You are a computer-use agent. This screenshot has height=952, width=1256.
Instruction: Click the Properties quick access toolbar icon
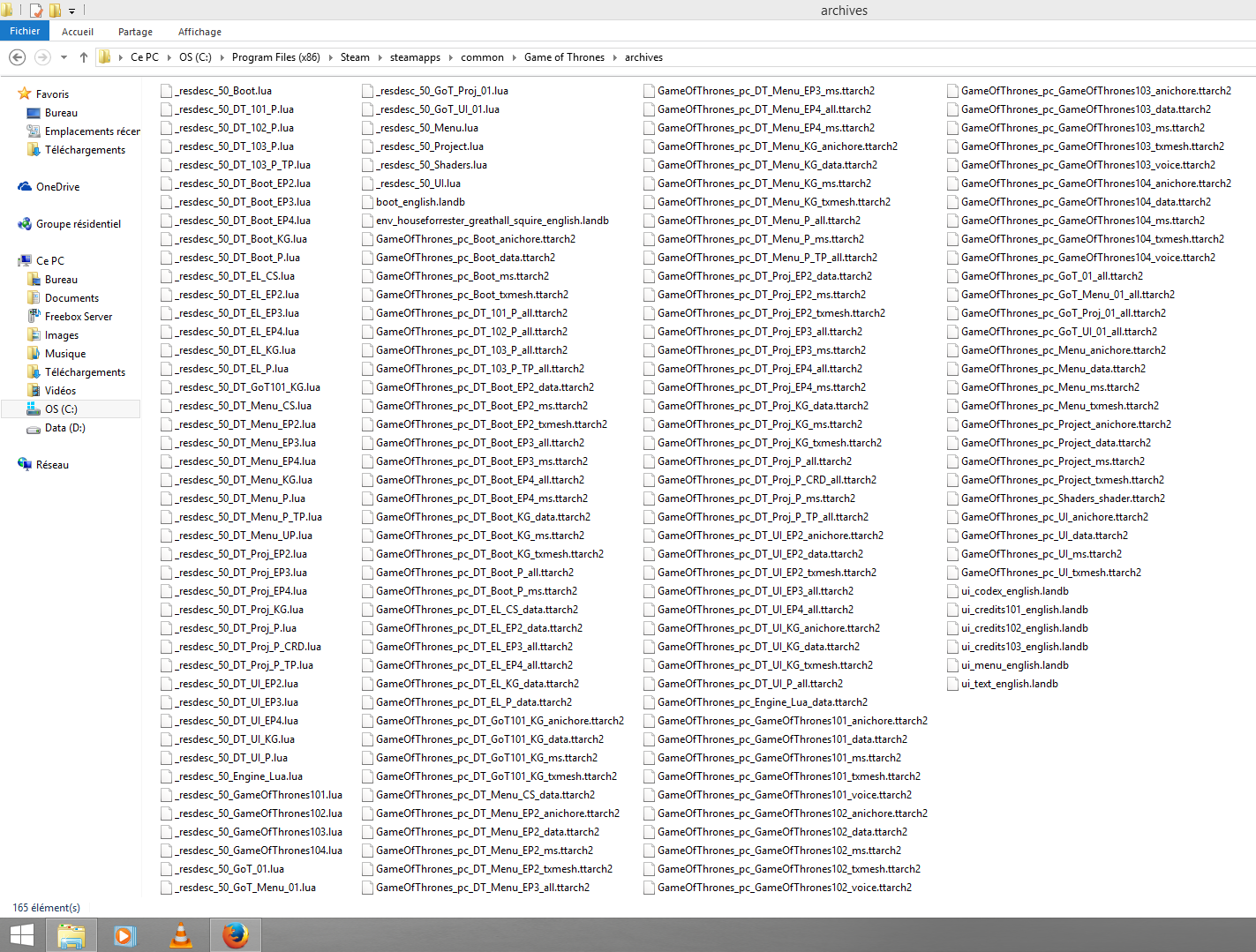coord(36,11)
